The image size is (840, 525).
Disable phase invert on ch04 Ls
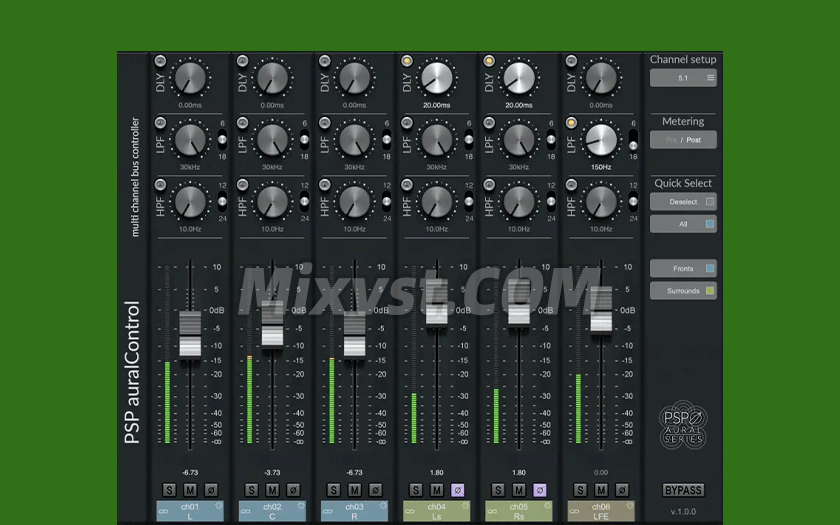click(x=457, y=490)
